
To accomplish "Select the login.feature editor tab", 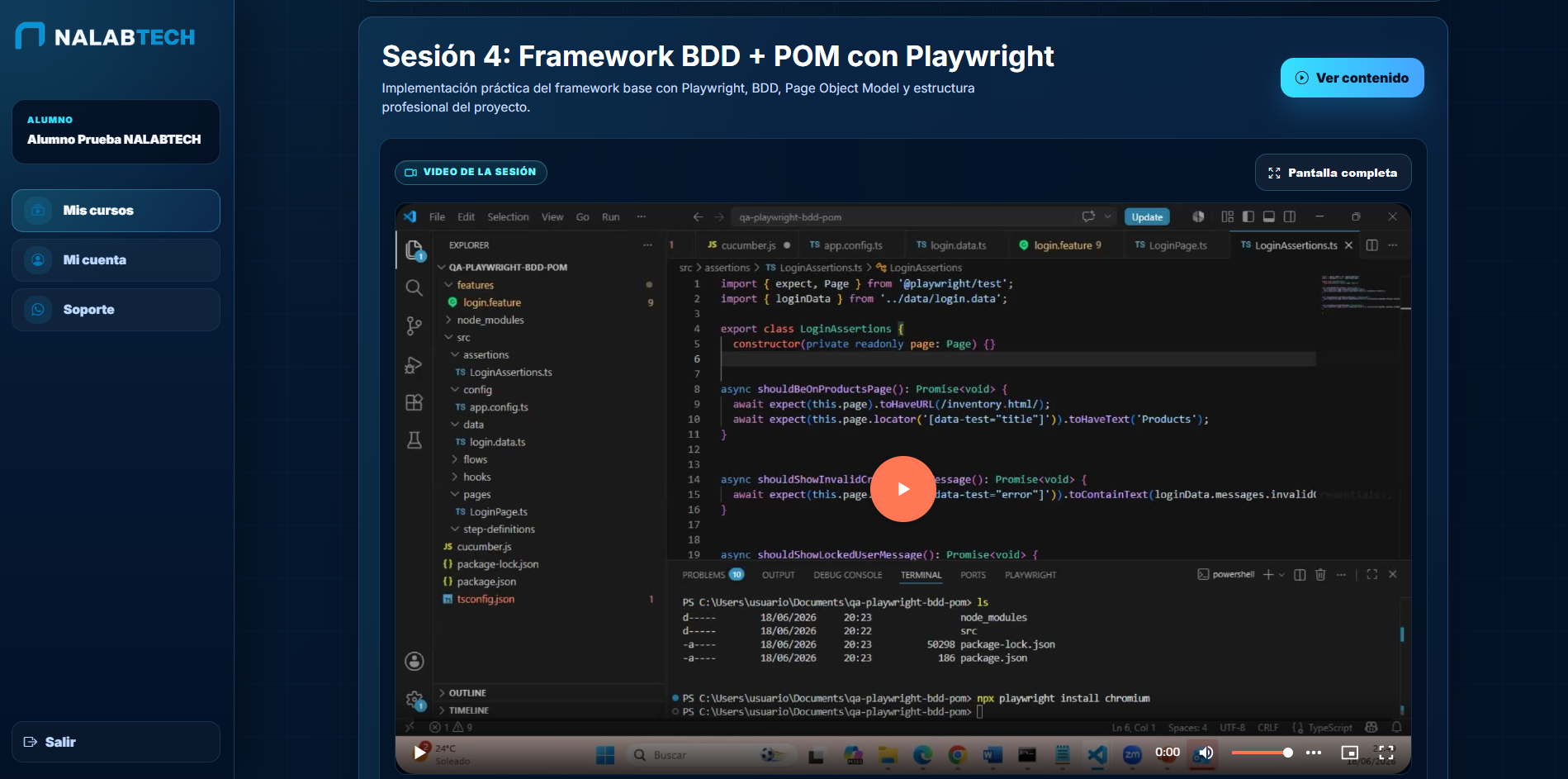I will (1066, 245).
